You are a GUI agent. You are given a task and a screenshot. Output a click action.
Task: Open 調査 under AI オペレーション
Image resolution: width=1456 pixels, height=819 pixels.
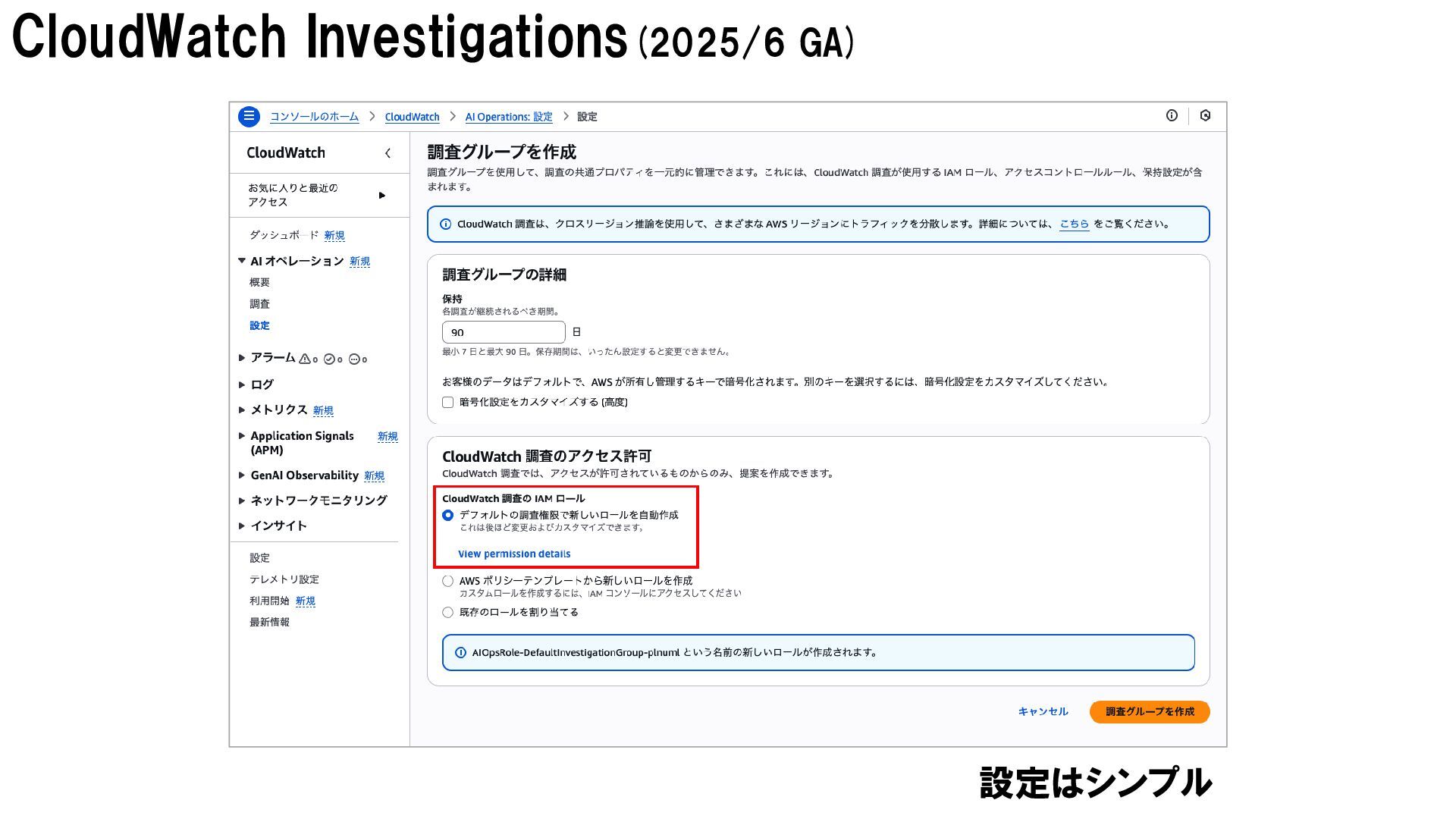pos(259,304)
